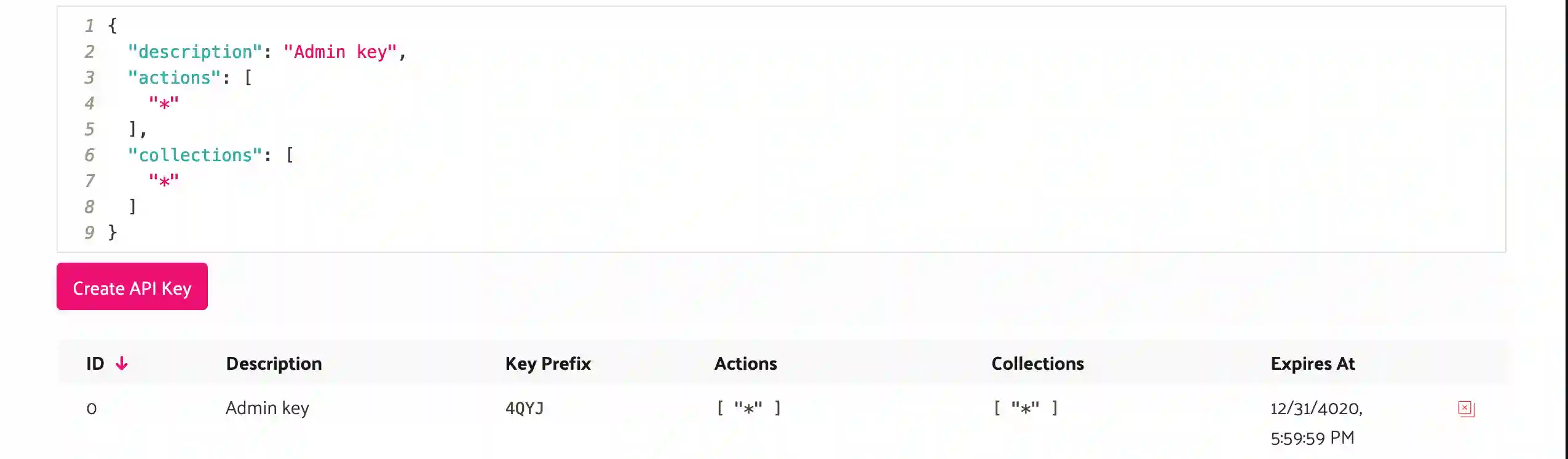The height and width of the screenshot is (459, 1568).
Task: Sort table by the ID column header
Action: 95,364
